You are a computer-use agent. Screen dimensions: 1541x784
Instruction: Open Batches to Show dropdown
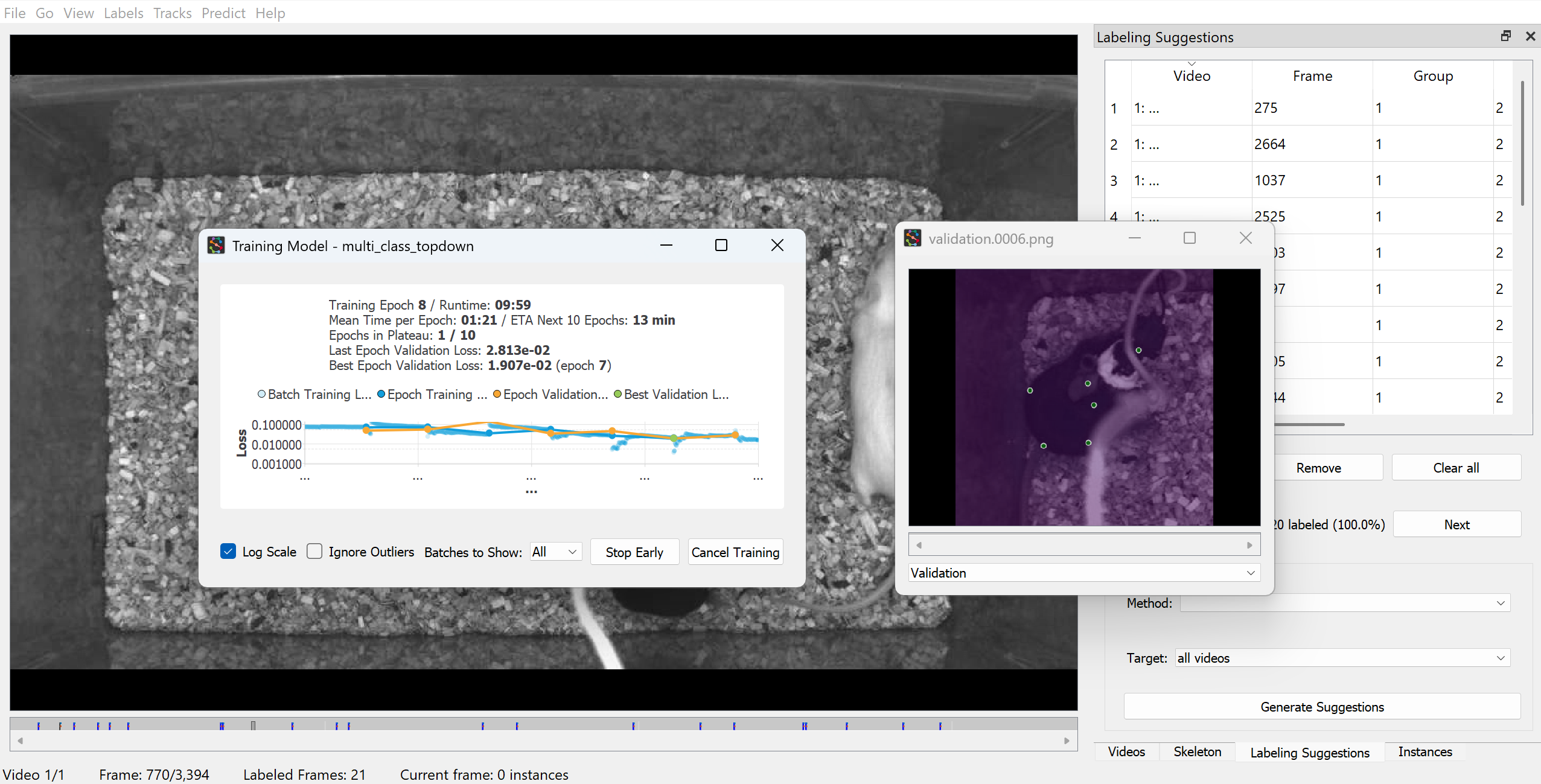[555, 552]
